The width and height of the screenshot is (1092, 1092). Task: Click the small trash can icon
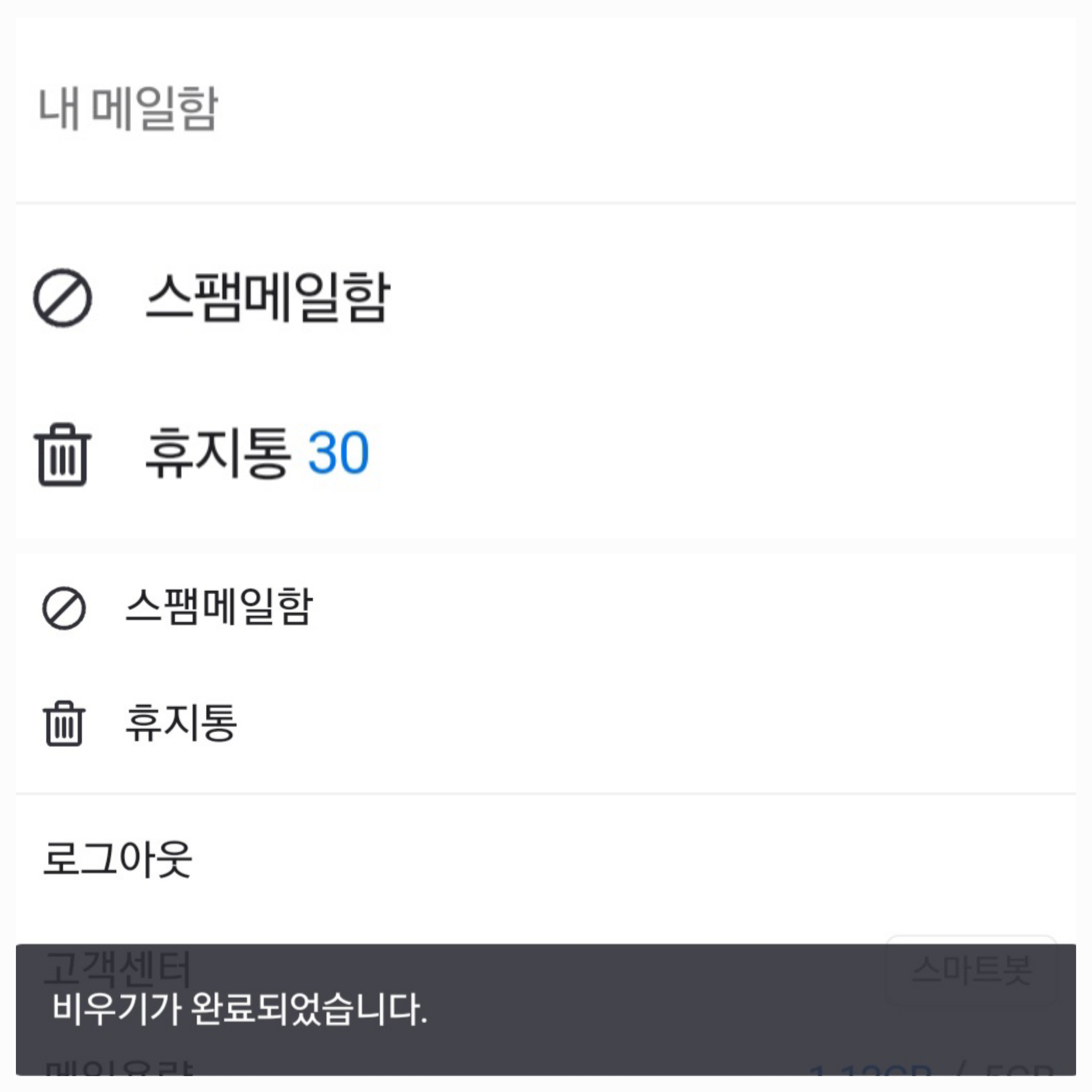64,723
